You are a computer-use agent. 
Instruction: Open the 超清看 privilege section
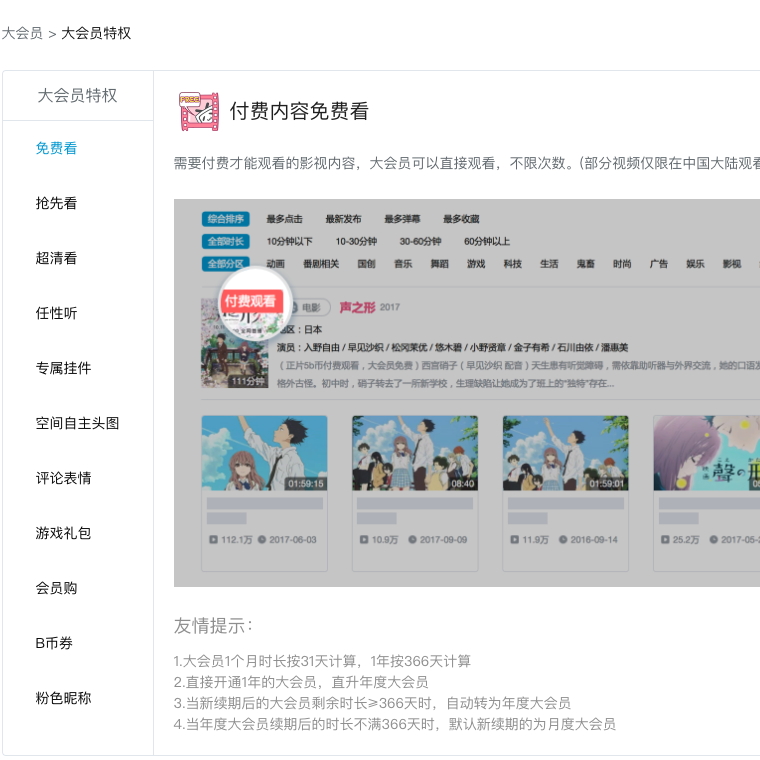56,258
